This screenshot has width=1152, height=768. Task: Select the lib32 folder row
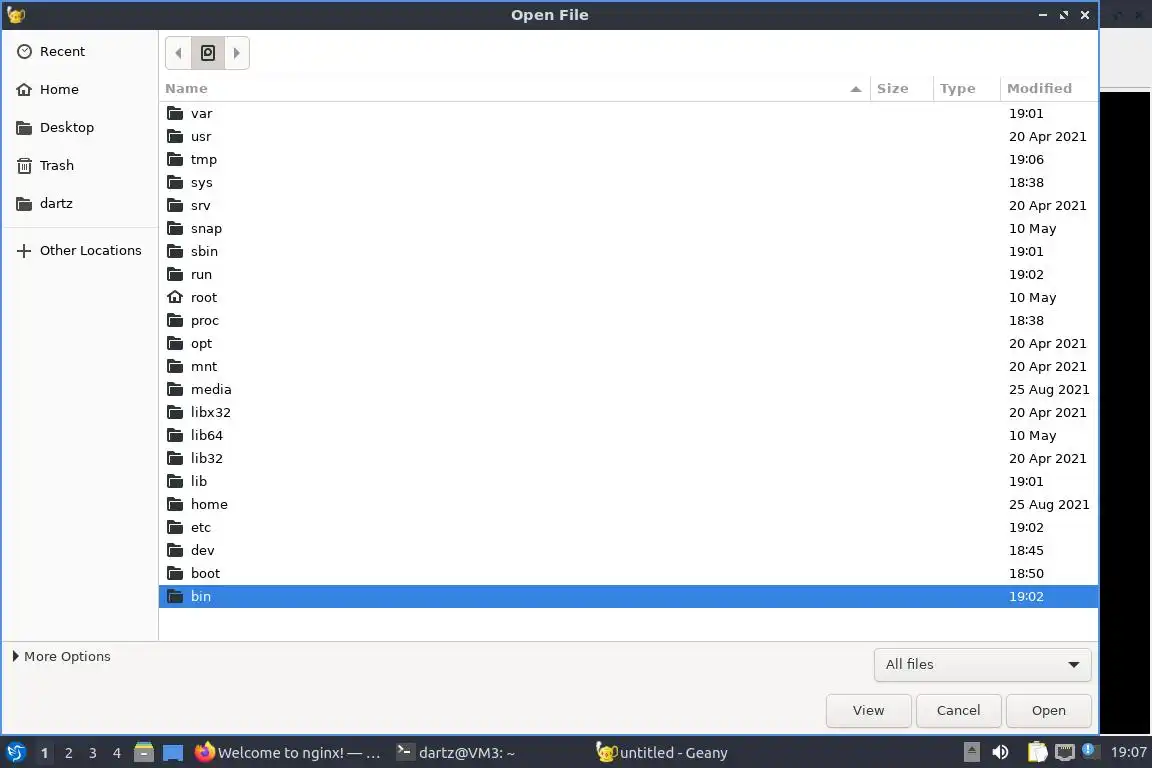(x=628, y=459)
